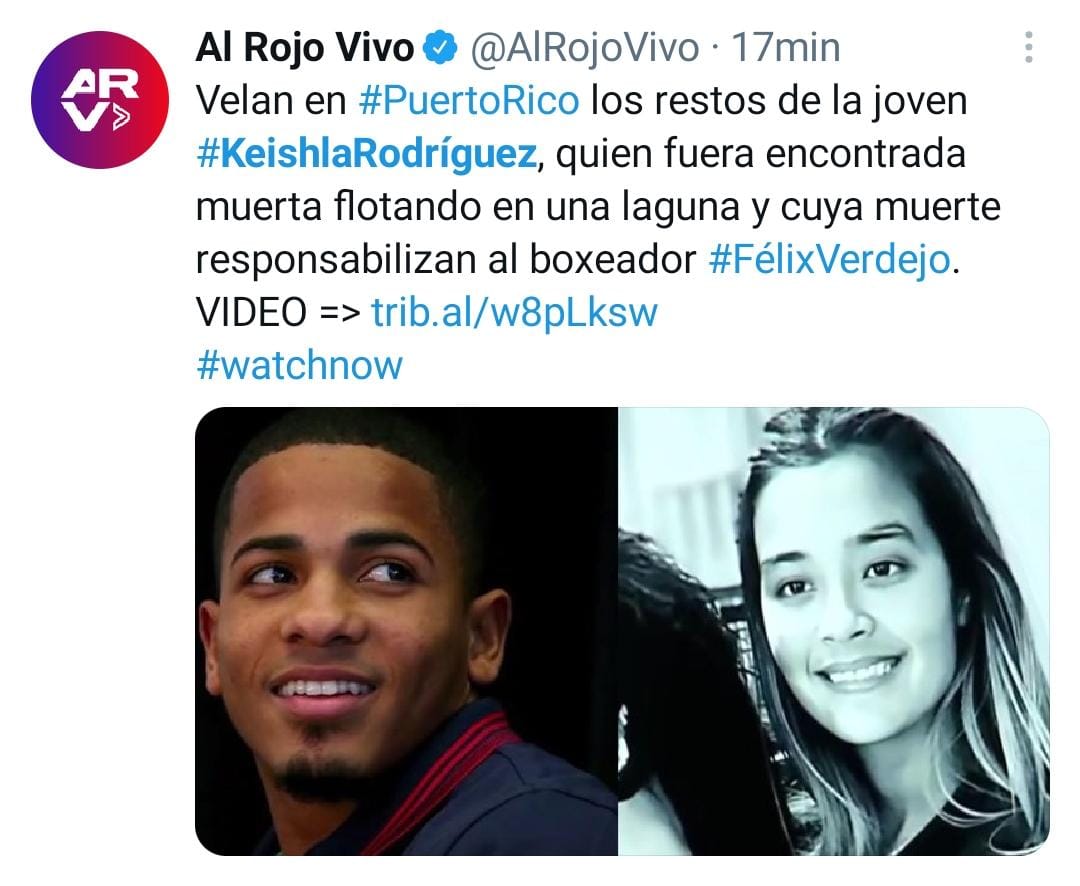Follow the trib.al/w8pLksw video link
Viewport: 1080px width, 886px height.
pos(515,312)
